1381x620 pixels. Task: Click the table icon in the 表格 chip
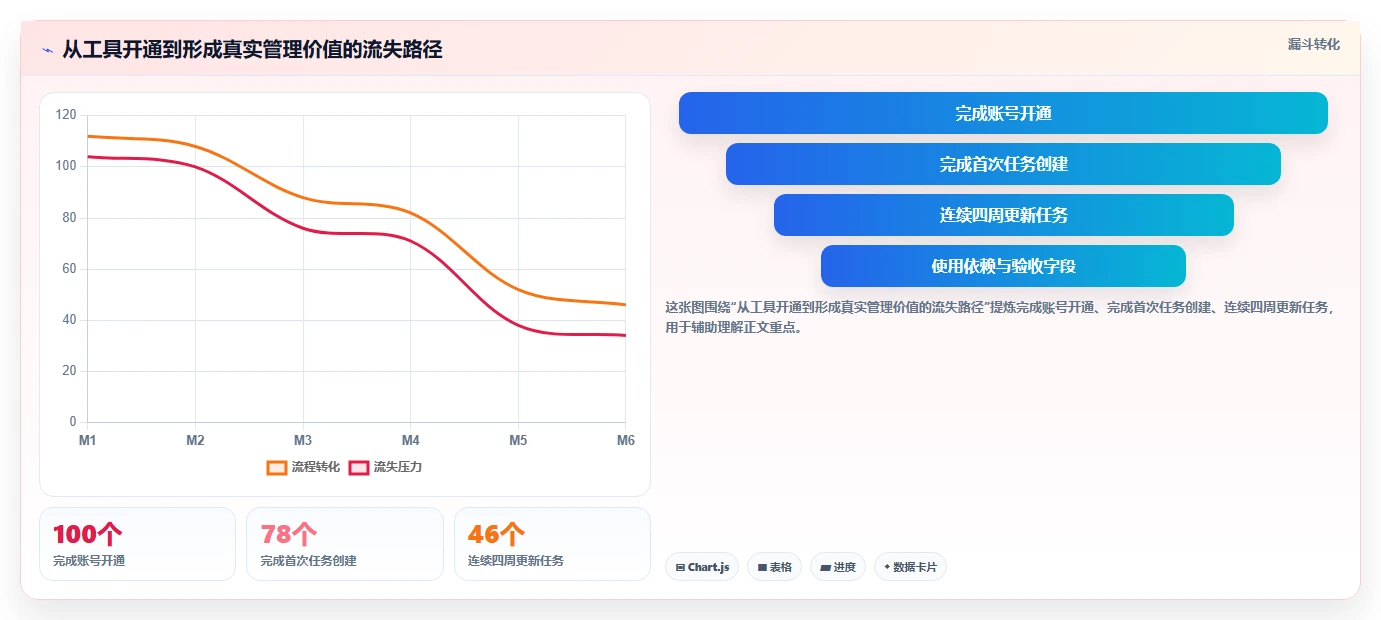[762, 567]
